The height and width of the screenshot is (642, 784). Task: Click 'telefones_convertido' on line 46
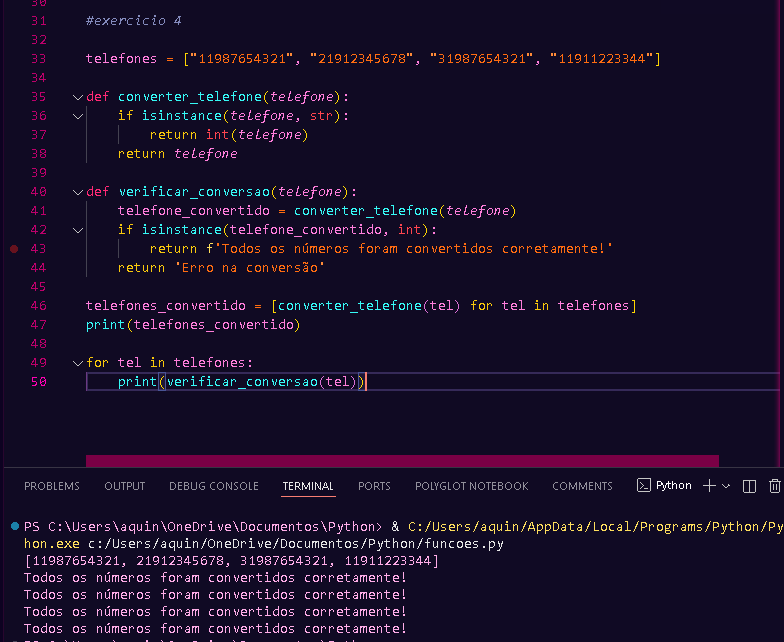[x=166, y=306]
